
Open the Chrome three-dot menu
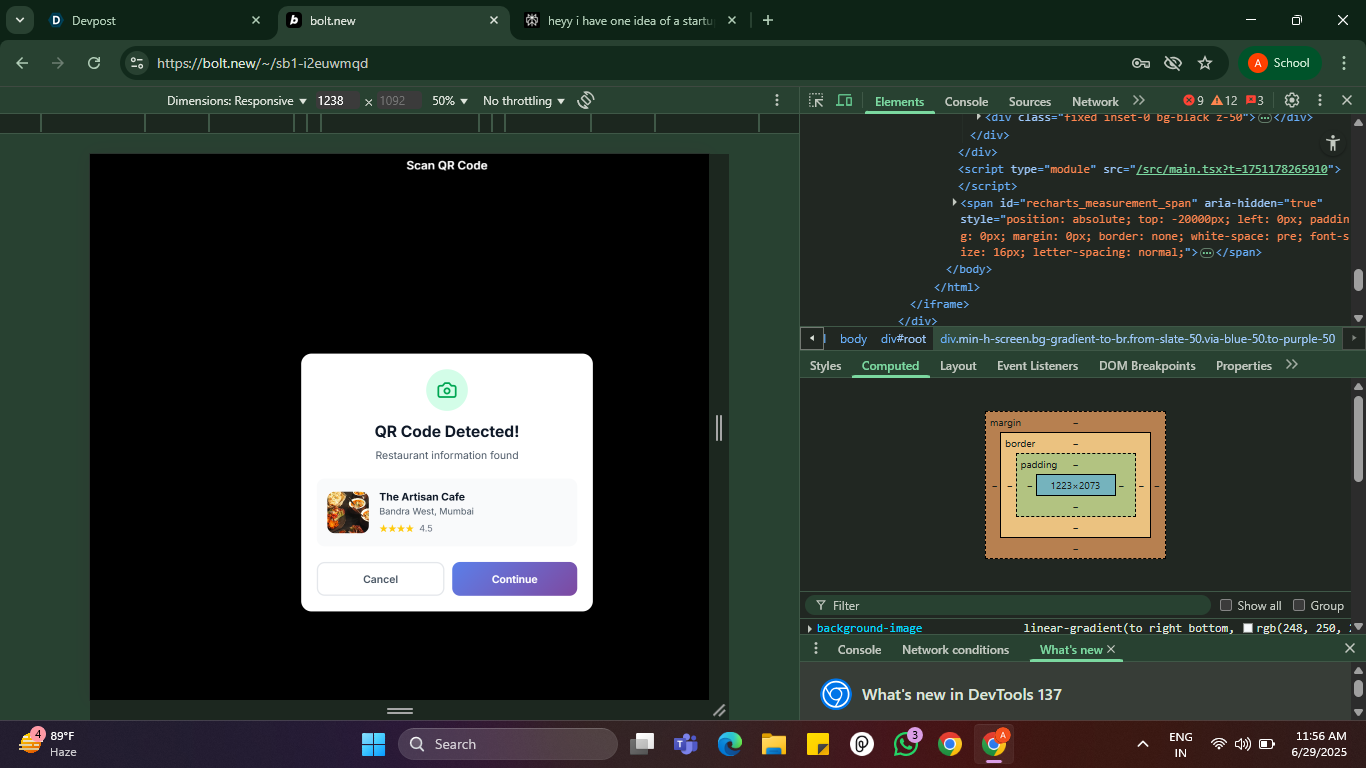[1343, 63]
